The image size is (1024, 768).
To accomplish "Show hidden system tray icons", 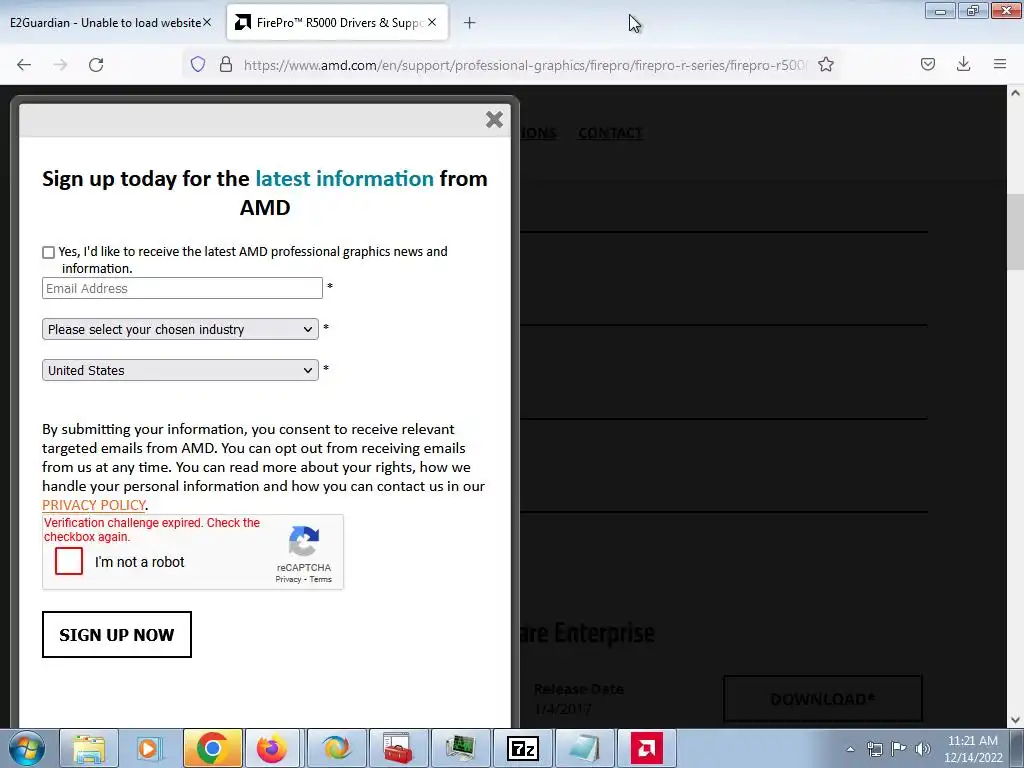I will click(850, 749).
